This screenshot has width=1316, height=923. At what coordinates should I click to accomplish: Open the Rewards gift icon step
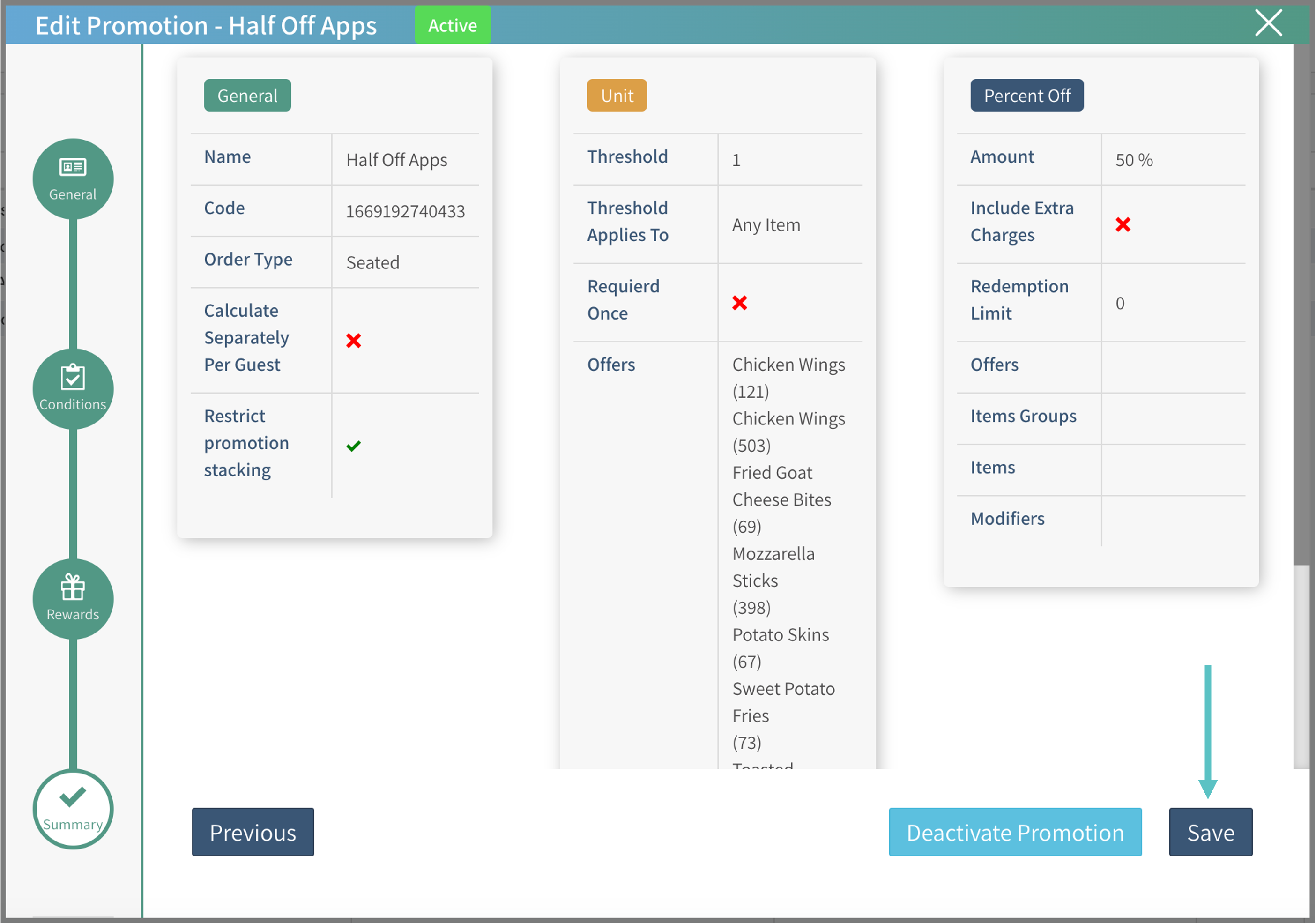click(x=73, y=599)
